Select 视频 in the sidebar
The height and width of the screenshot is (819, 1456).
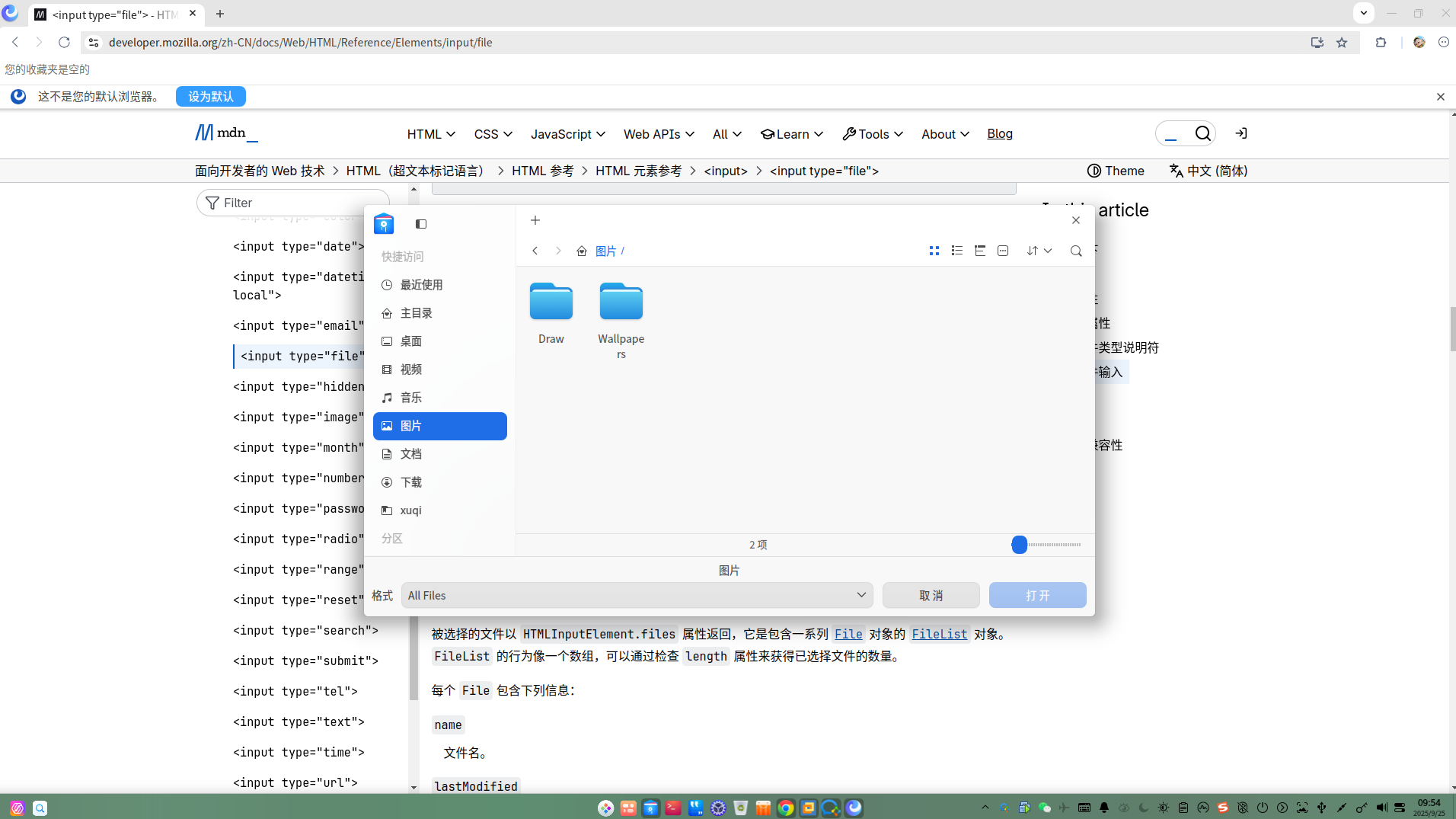point(440,370)
